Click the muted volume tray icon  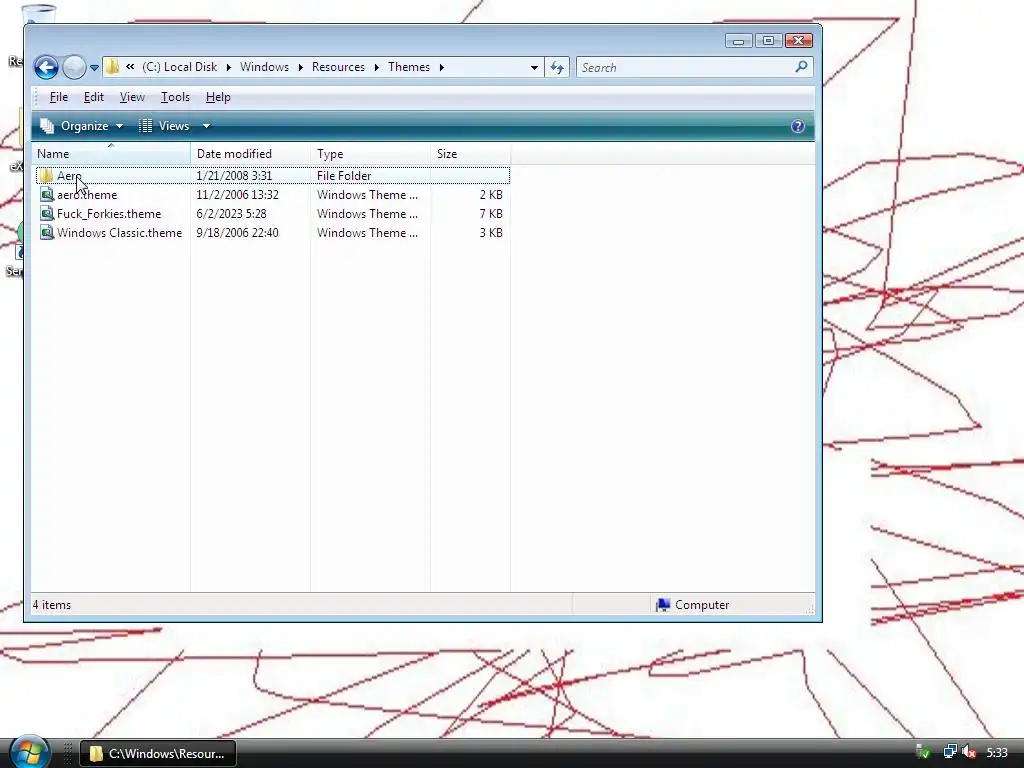[969, 752]
